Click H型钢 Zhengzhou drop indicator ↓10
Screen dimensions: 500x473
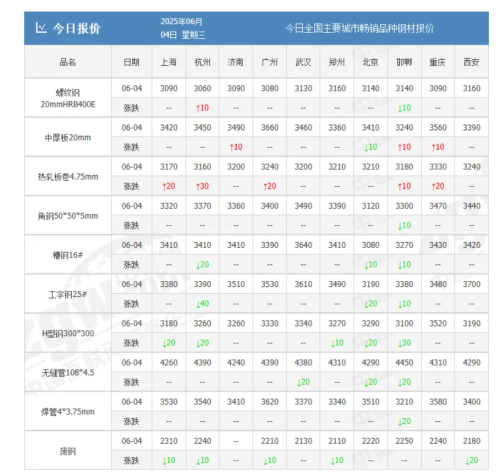[x=337, y=343]
